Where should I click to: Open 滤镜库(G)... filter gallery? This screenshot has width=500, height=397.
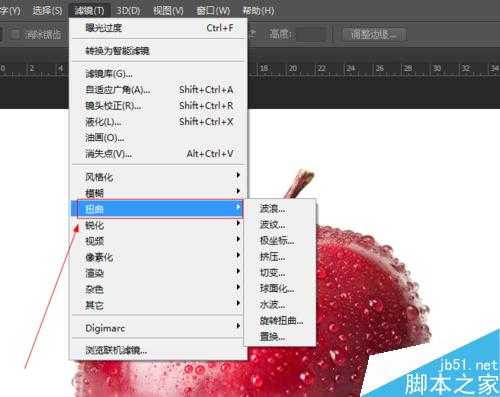pyautogui.click(x=158, y=74)
